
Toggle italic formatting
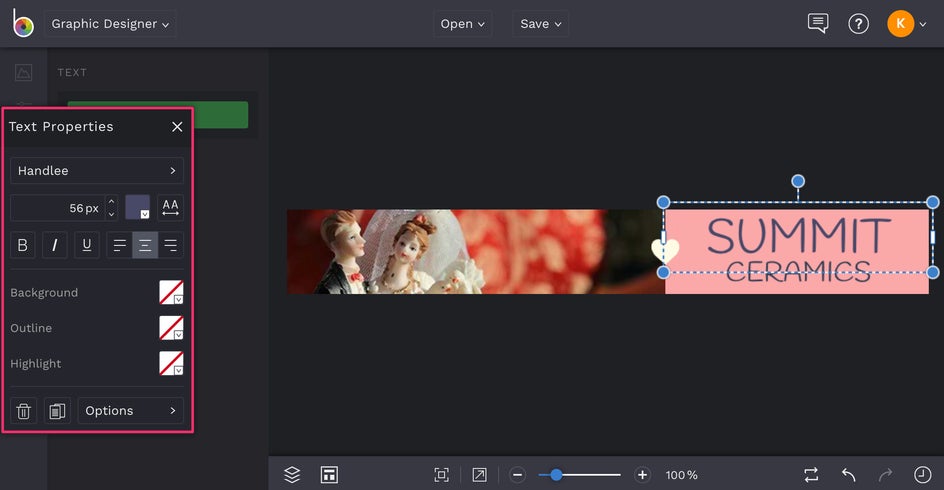[55, 245]
